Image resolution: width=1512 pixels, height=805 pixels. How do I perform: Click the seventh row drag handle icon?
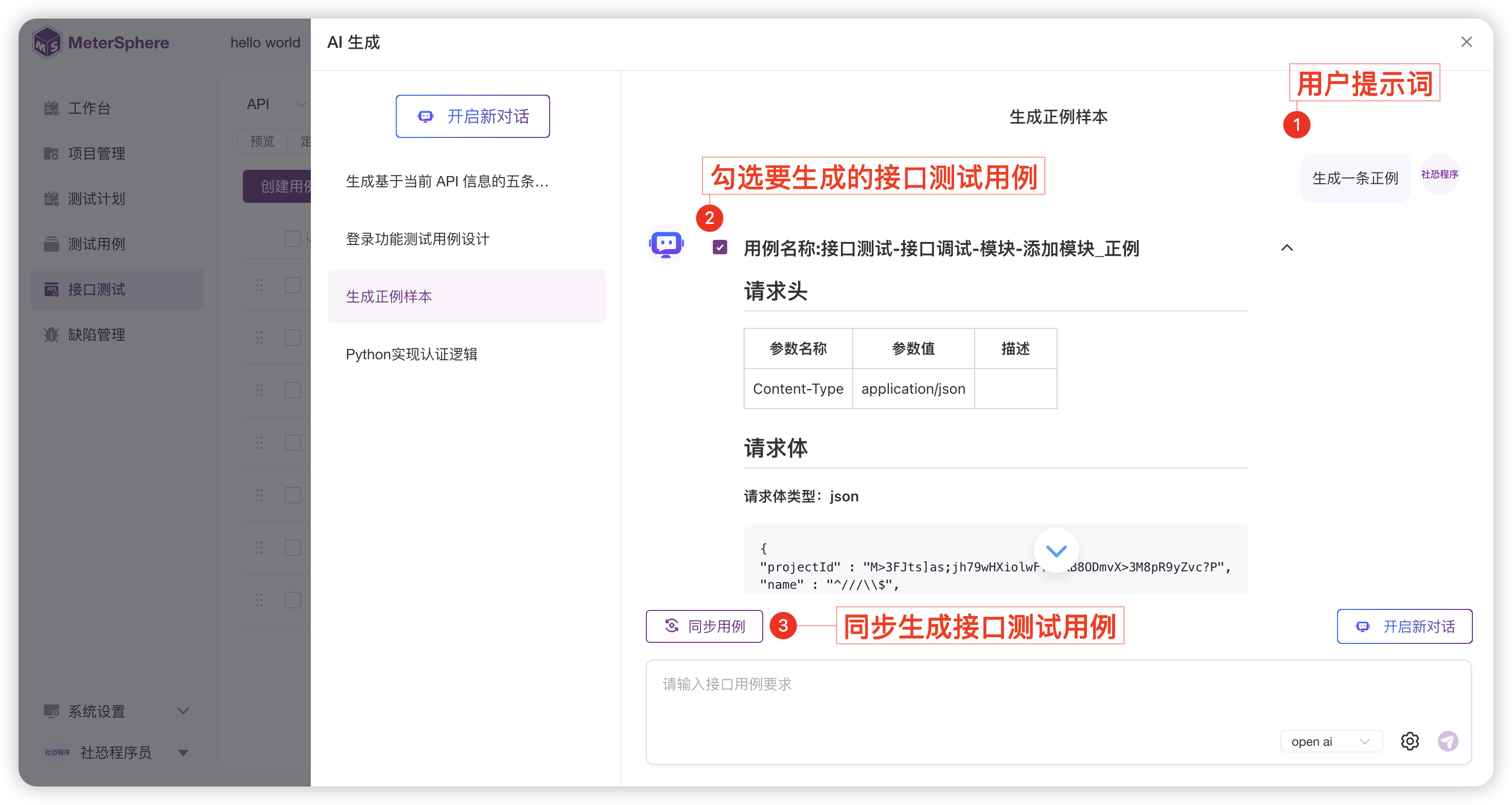pyautogui.click(x=259, y=600)
